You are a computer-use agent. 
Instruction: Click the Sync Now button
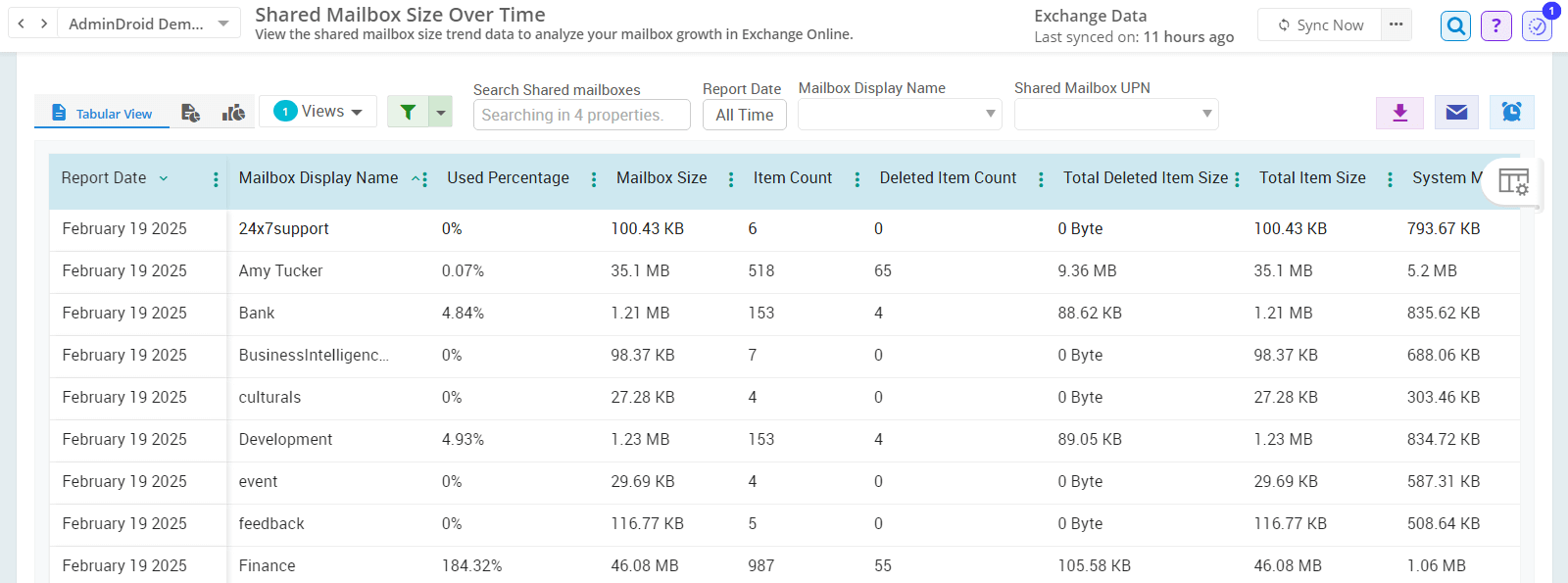click(x=1319, y=25)
